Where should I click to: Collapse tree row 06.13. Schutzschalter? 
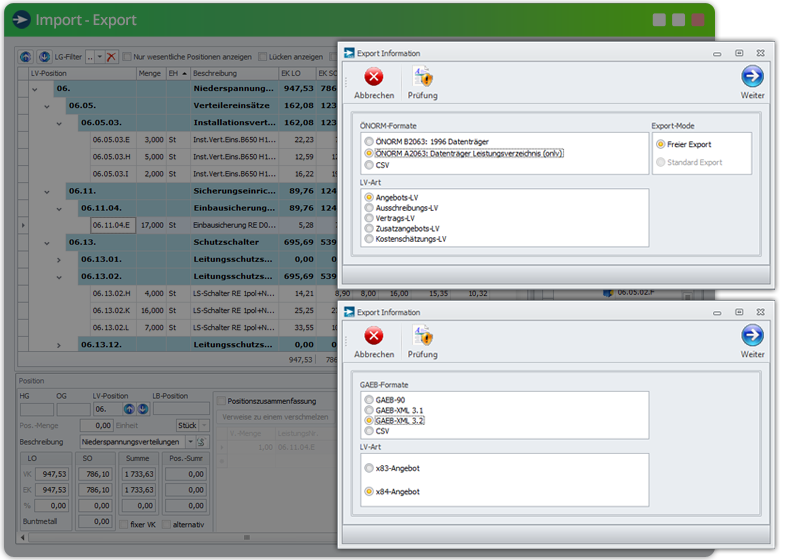(x=47, y=242)
